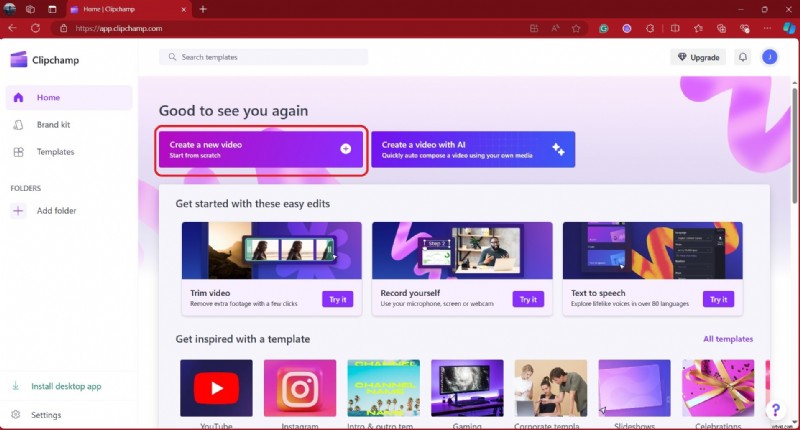Viewport: 800px width, 430px height.
Task: Select the Instagram template thumbnail
Action: 300,388
